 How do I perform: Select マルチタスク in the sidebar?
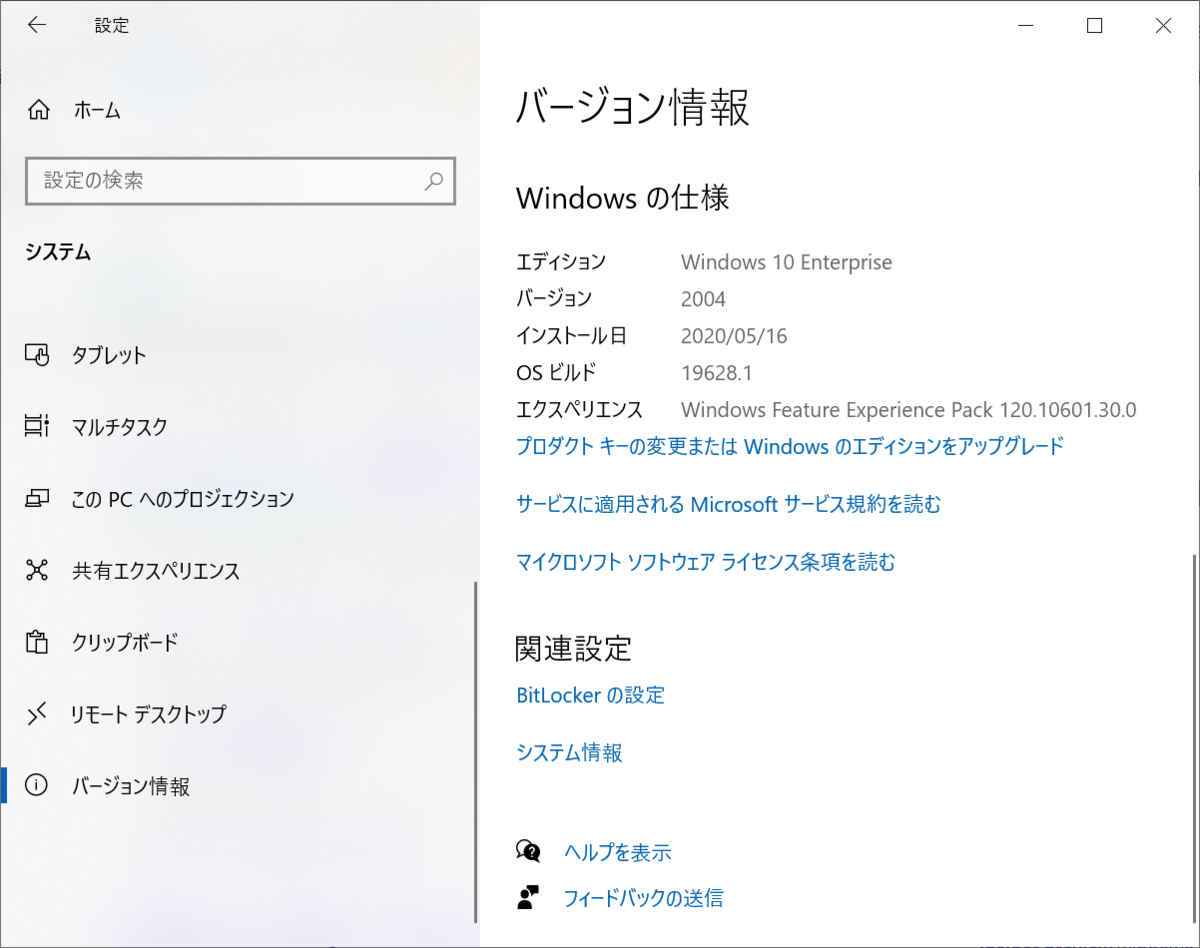pyautogui.click(x=238, y=427)
